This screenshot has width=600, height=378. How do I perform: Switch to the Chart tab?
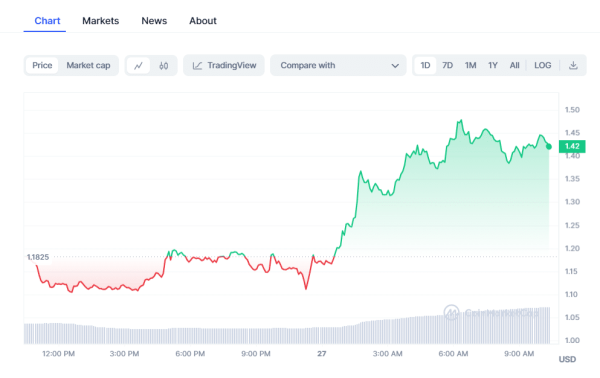click(47, 21)
